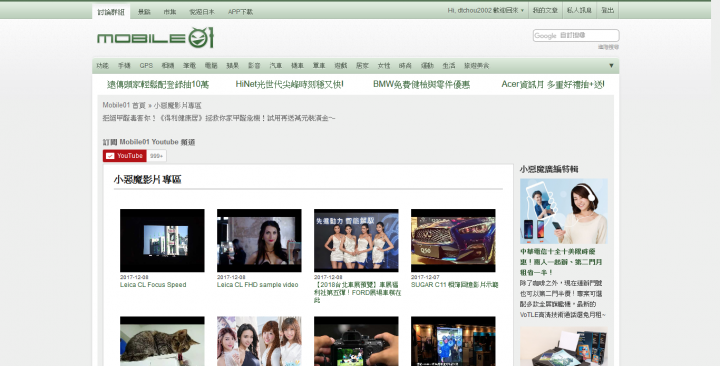Click the SUGAR C11 video title
The width and height of the screenshot is (720, 366).
coord(455,285)
